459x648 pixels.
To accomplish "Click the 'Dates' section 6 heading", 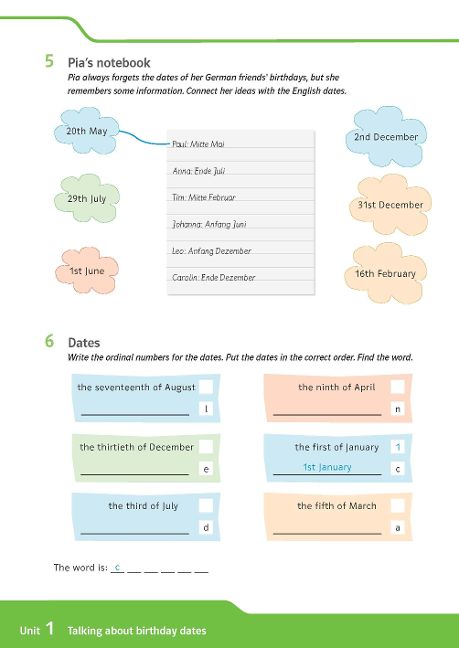I will tap(84, 343).
